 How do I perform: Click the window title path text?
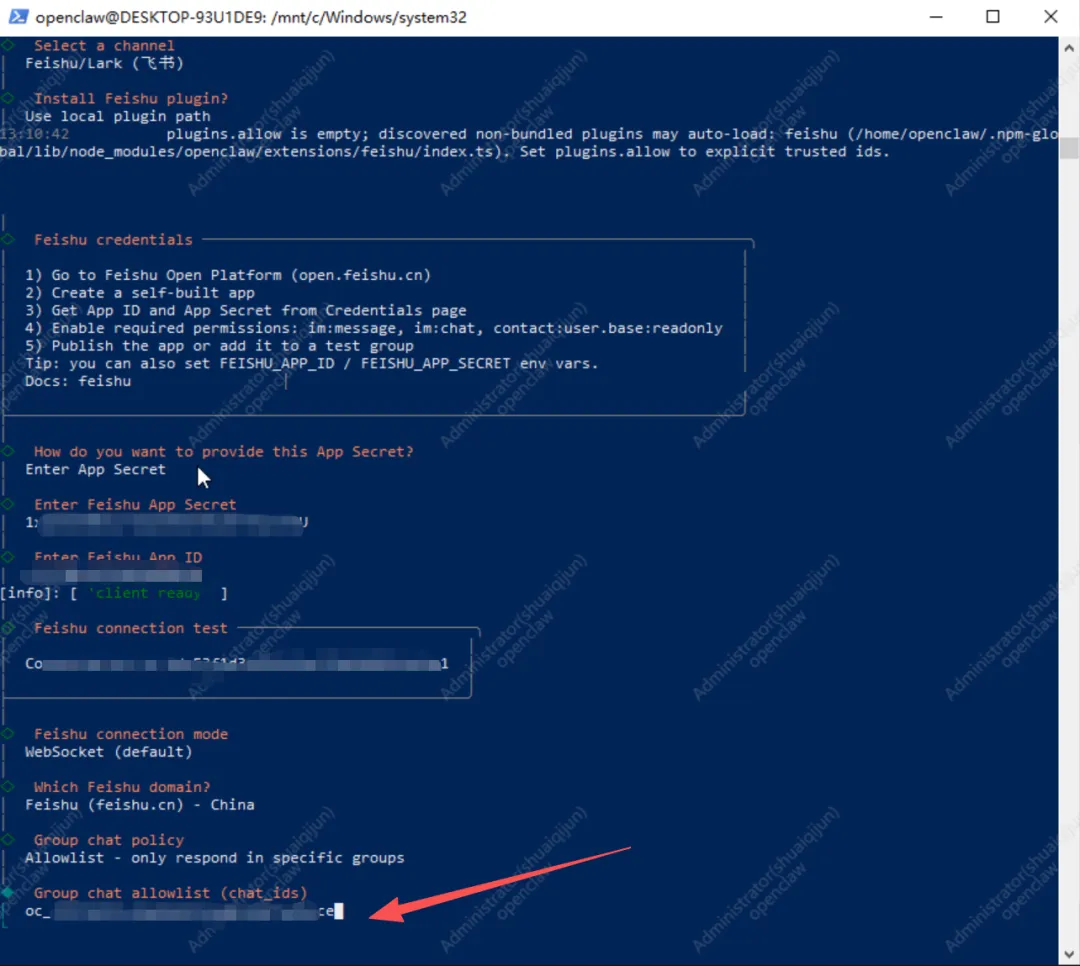(x=251, y=17)
